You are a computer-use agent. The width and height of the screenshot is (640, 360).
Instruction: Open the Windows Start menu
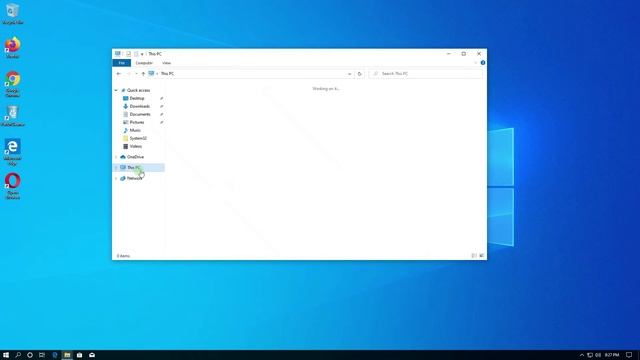point(6,355)
